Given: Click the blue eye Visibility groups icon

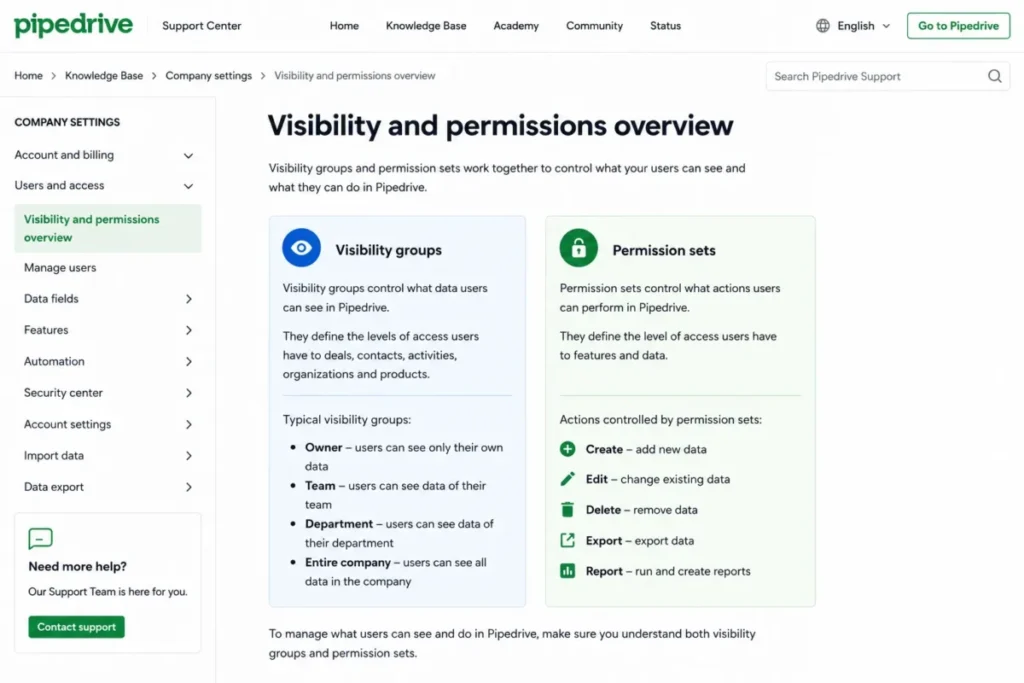Looking at the screenshot, I should tap(301, 248).
